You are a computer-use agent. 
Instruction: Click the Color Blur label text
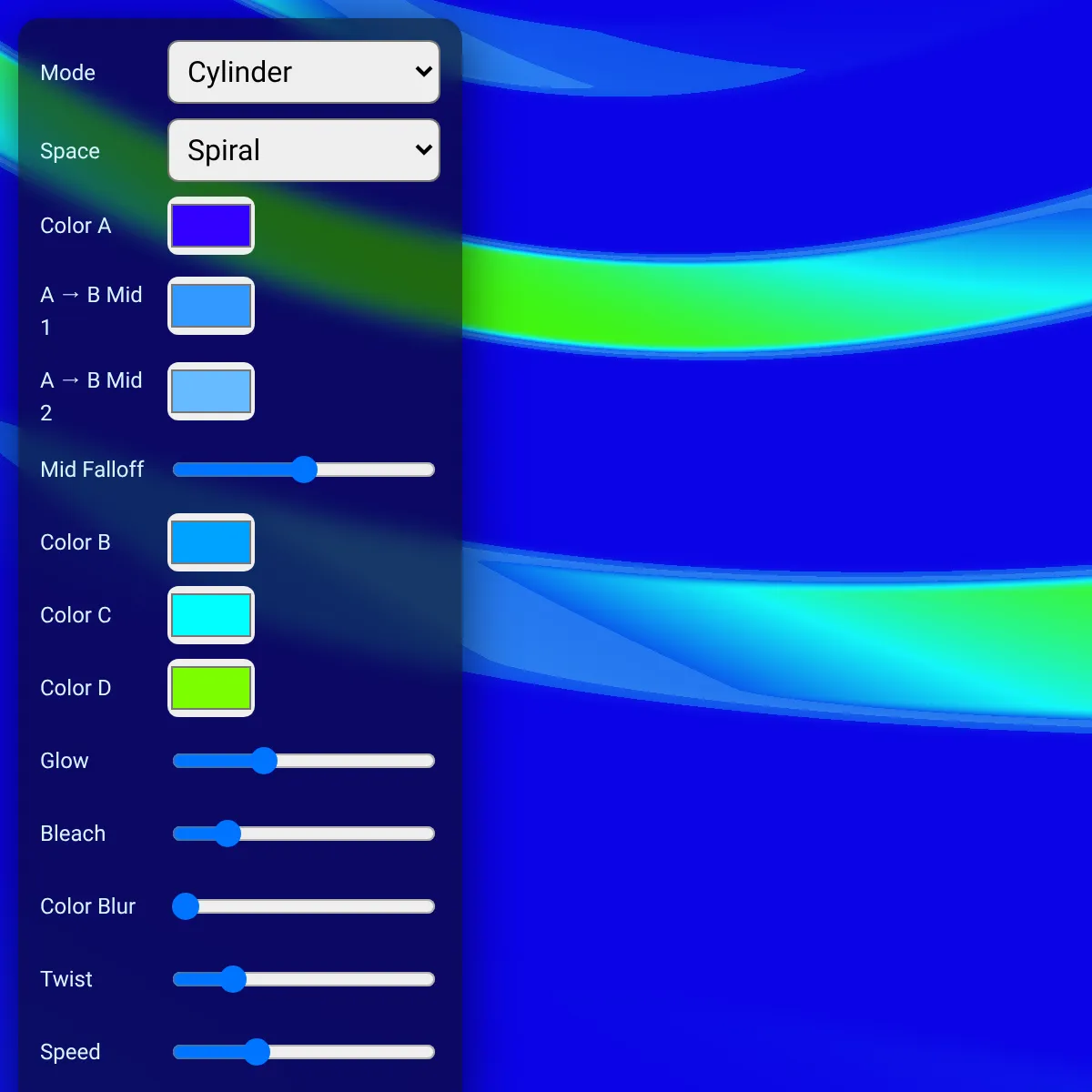click(88, 906)
